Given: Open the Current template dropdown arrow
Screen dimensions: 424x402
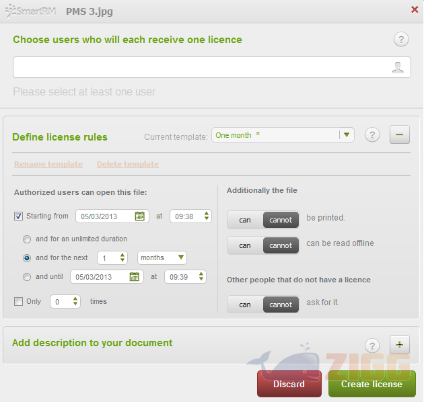Looking at the screenshot, I should (x=347, y=135).
